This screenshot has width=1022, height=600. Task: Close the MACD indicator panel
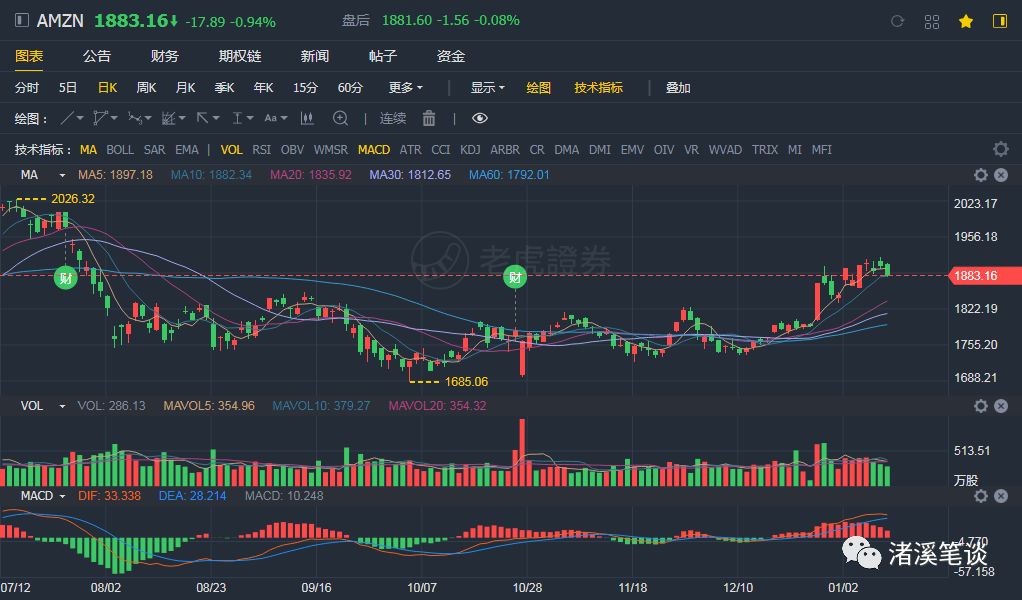pyautogui.click(x=1000, y=496)
